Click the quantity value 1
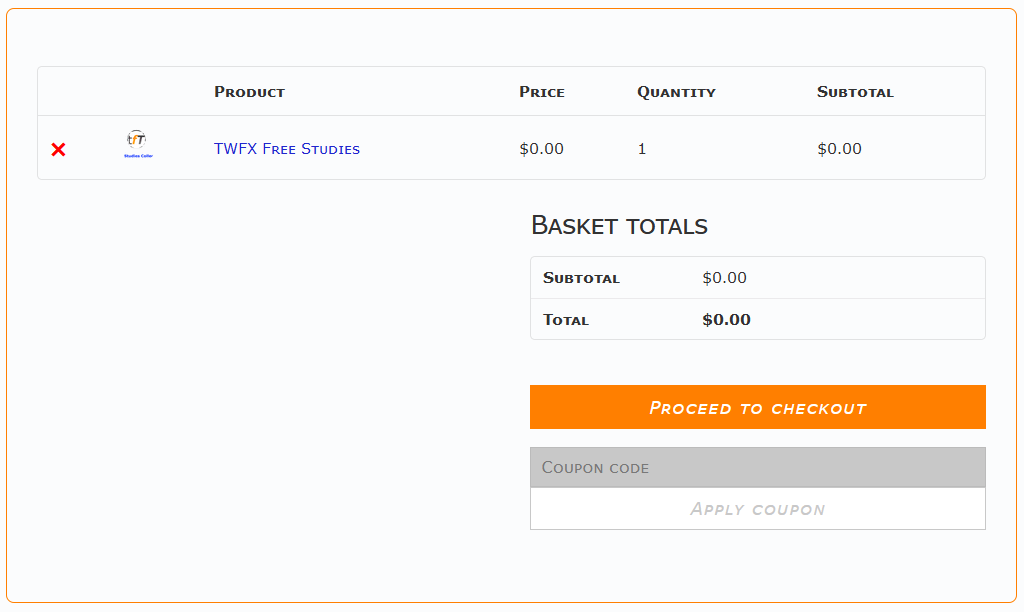1024x612 pixels. (642, 149)
